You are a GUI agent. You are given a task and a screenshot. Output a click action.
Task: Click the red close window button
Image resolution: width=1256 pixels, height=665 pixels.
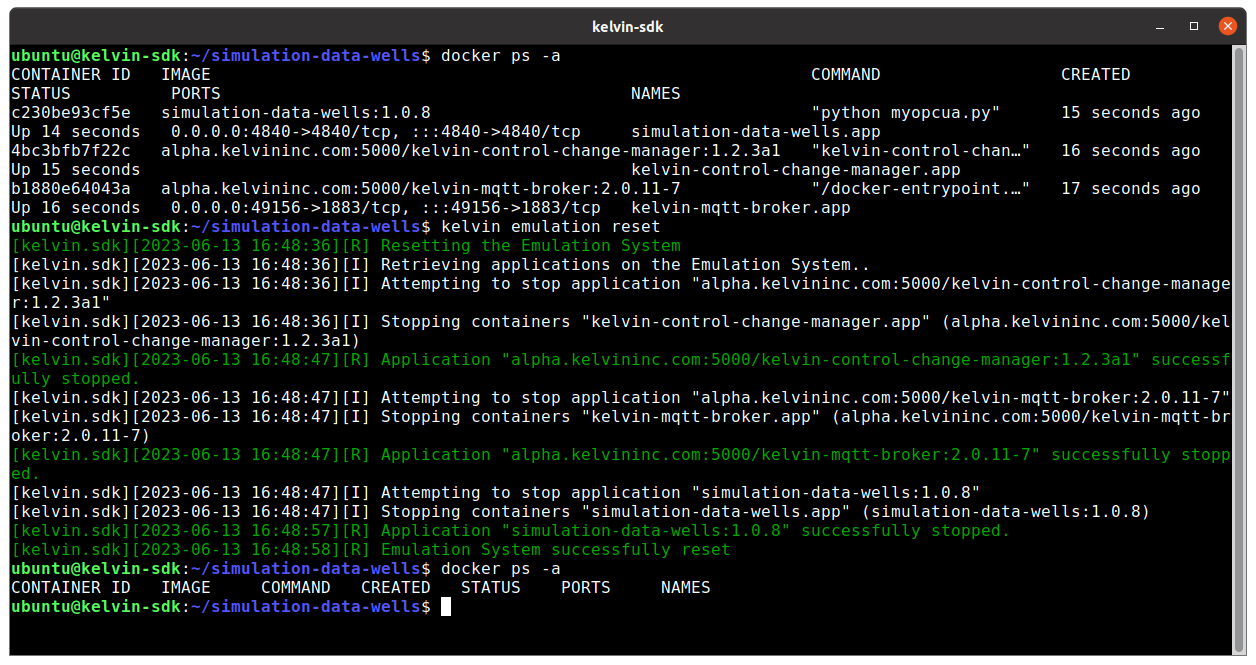tap(1227, 26)
